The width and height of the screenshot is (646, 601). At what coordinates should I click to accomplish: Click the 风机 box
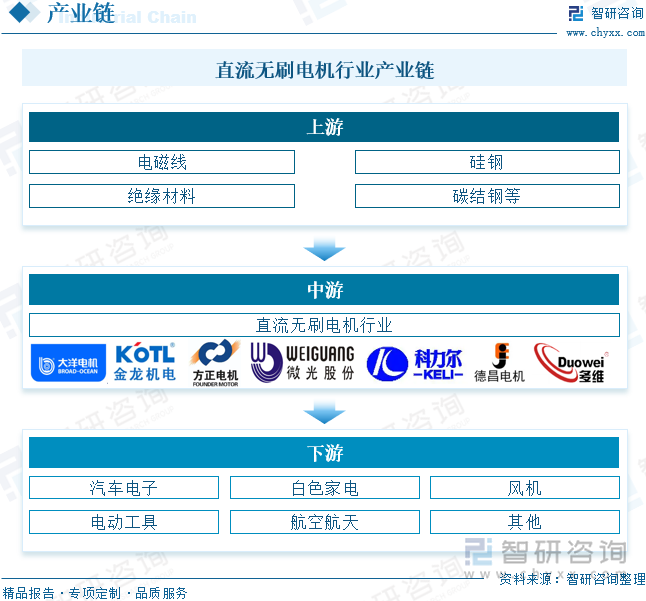[x=524, y=488]
